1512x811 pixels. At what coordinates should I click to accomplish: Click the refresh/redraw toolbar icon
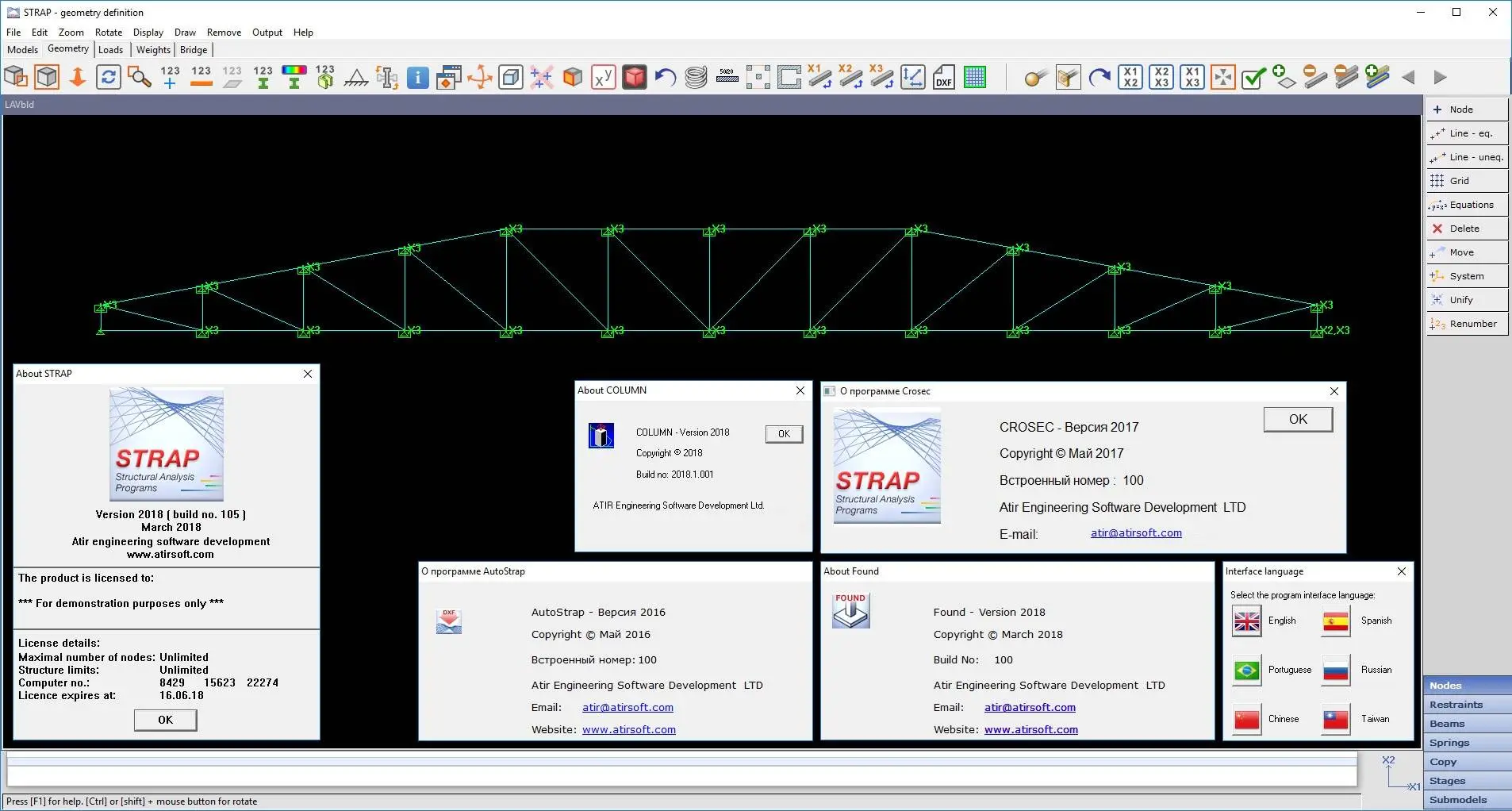[x=109, y=77]
